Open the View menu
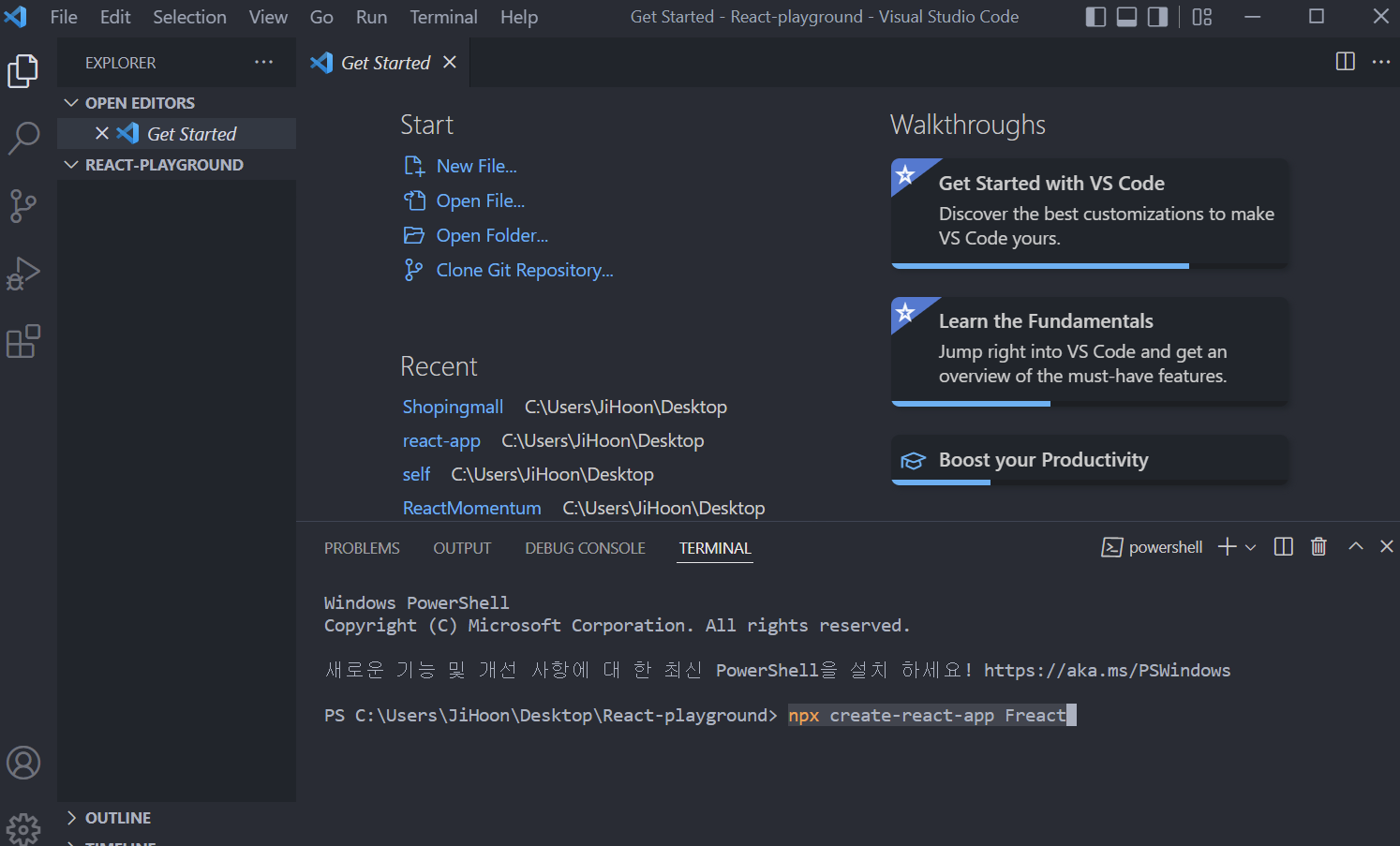The image size is (1400, 846). (x=268, y=17)
